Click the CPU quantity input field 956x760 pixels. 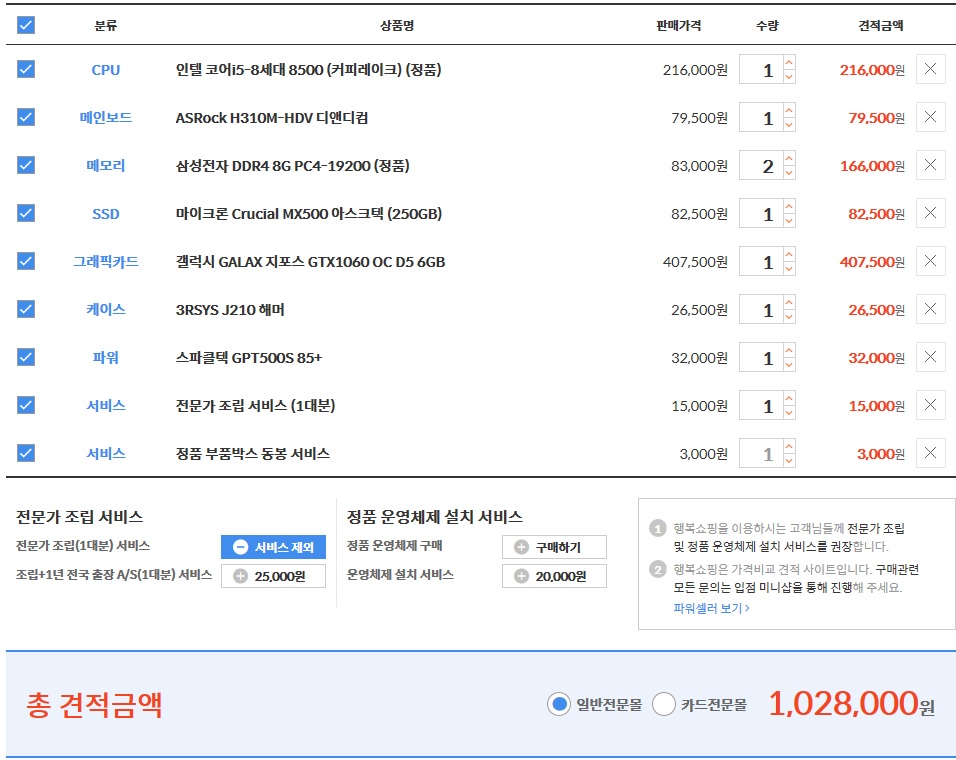point(761,69)
